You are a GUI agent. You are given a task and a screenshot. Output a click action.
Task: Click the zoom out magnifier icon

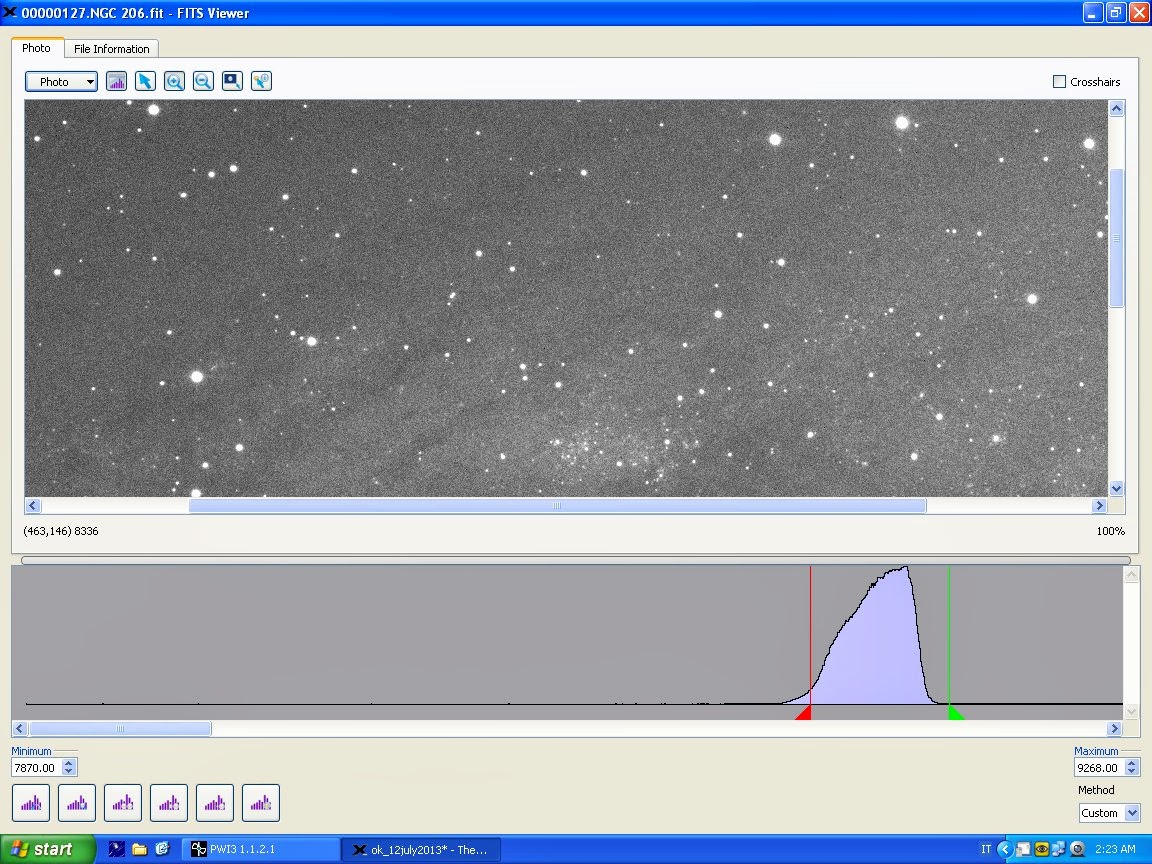click(203, 82)
